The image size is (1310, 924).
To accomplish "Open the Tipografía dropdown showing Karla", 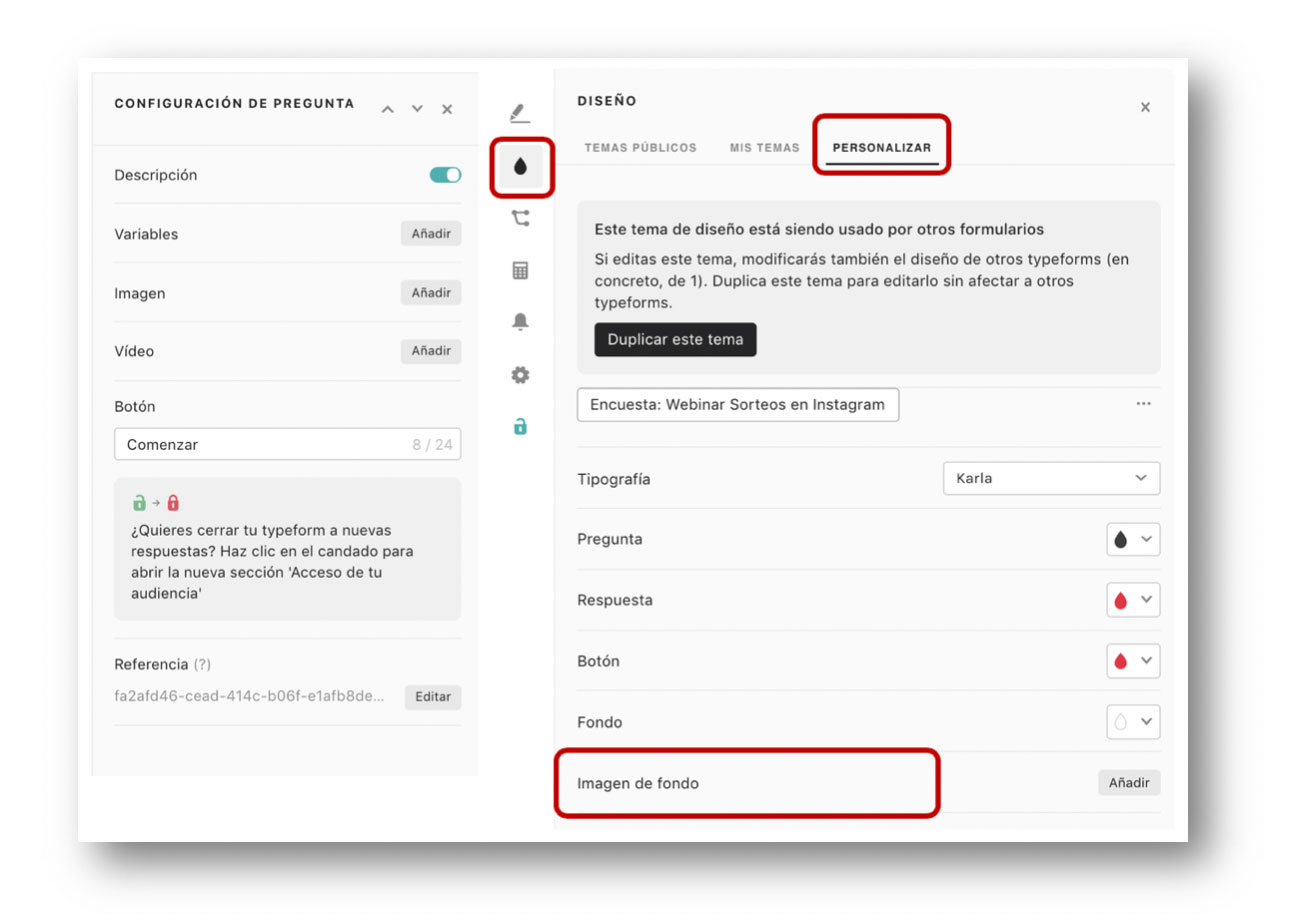I will click(1051, 478).
